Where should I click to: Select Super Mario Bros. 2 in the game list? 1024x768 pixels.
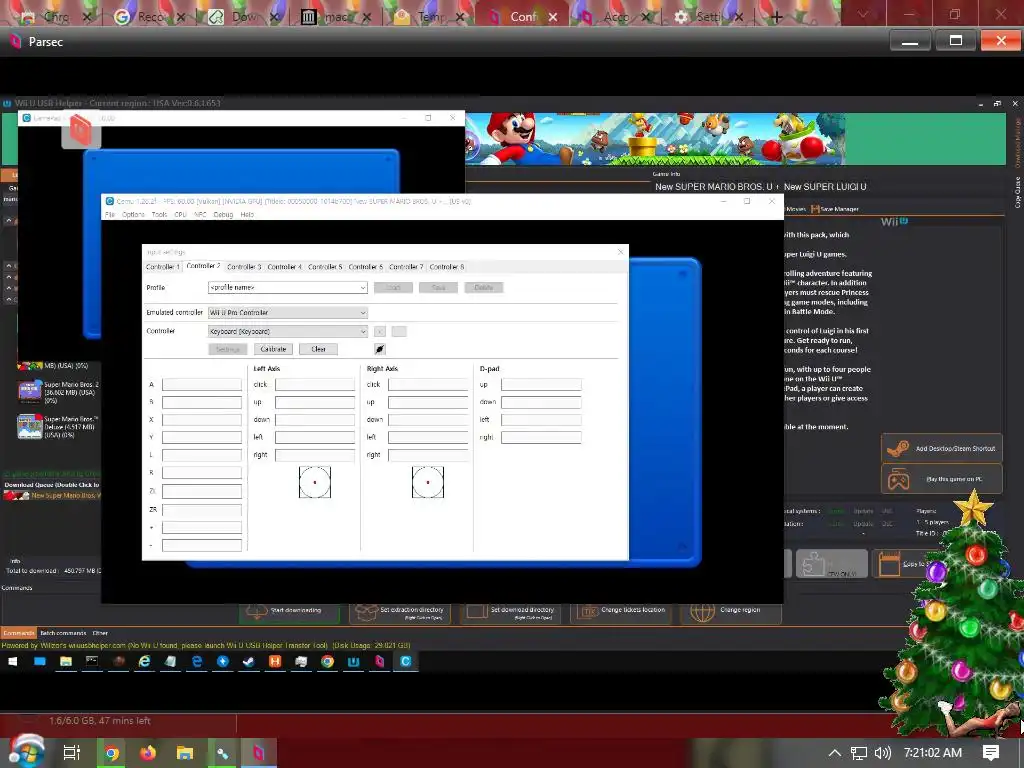(x=59, y=392)
